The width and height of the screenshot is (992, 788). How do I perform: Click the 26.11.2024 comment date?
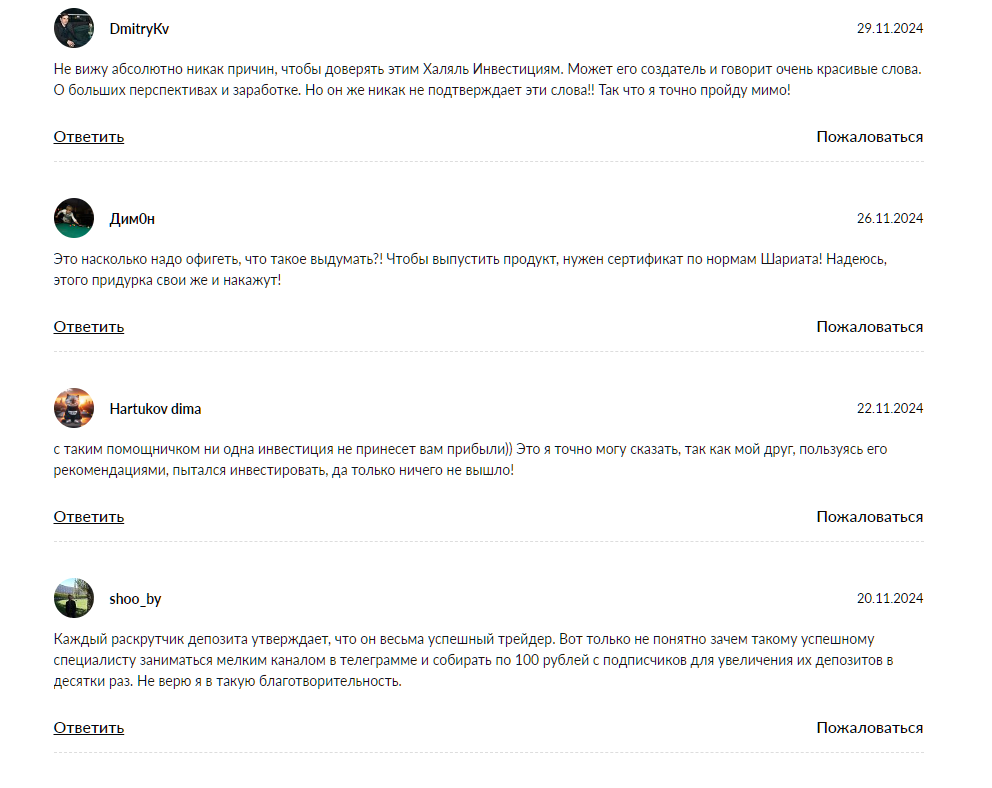coord(890,218)
